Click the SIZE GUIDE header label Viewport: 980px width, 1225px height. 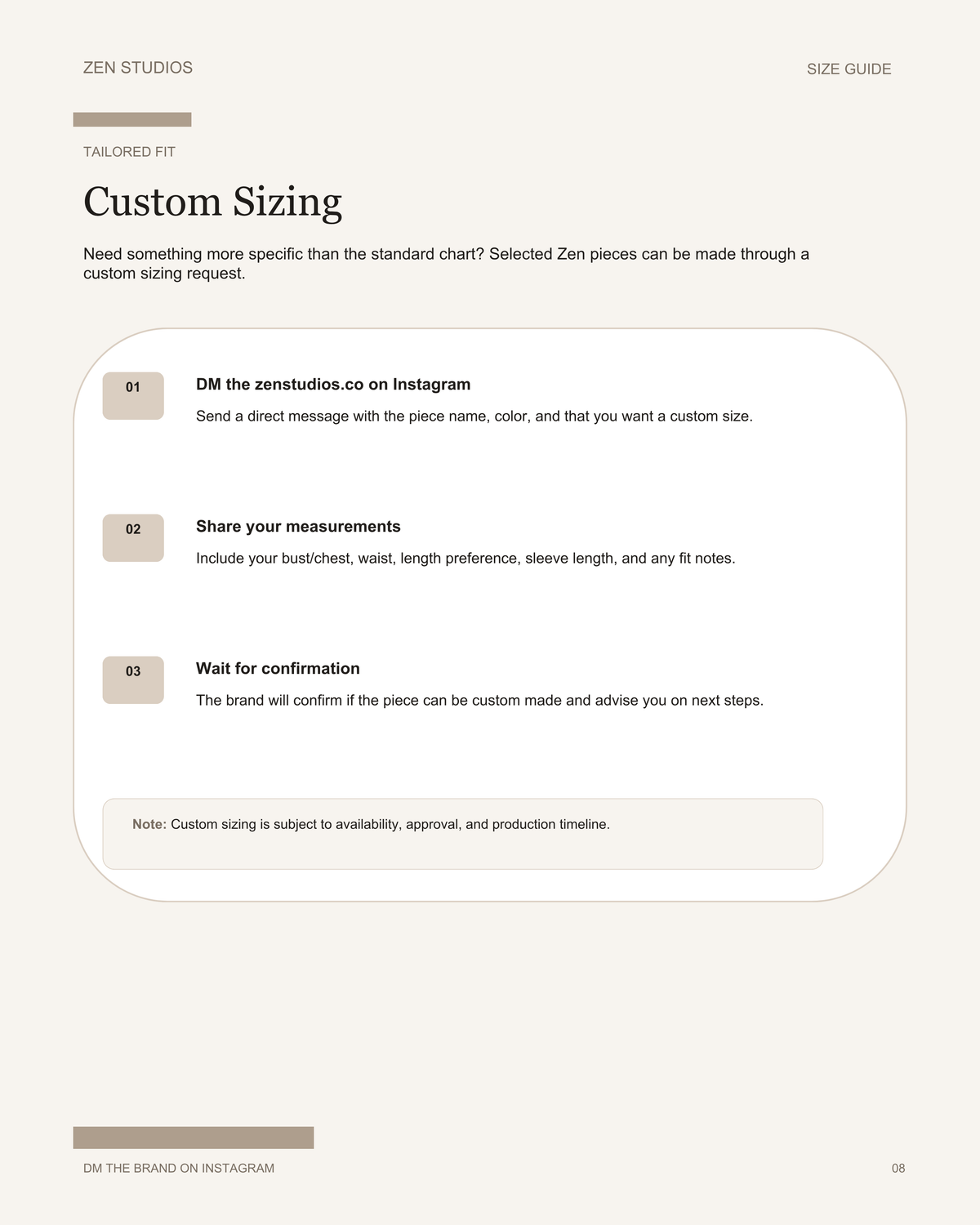849,69
